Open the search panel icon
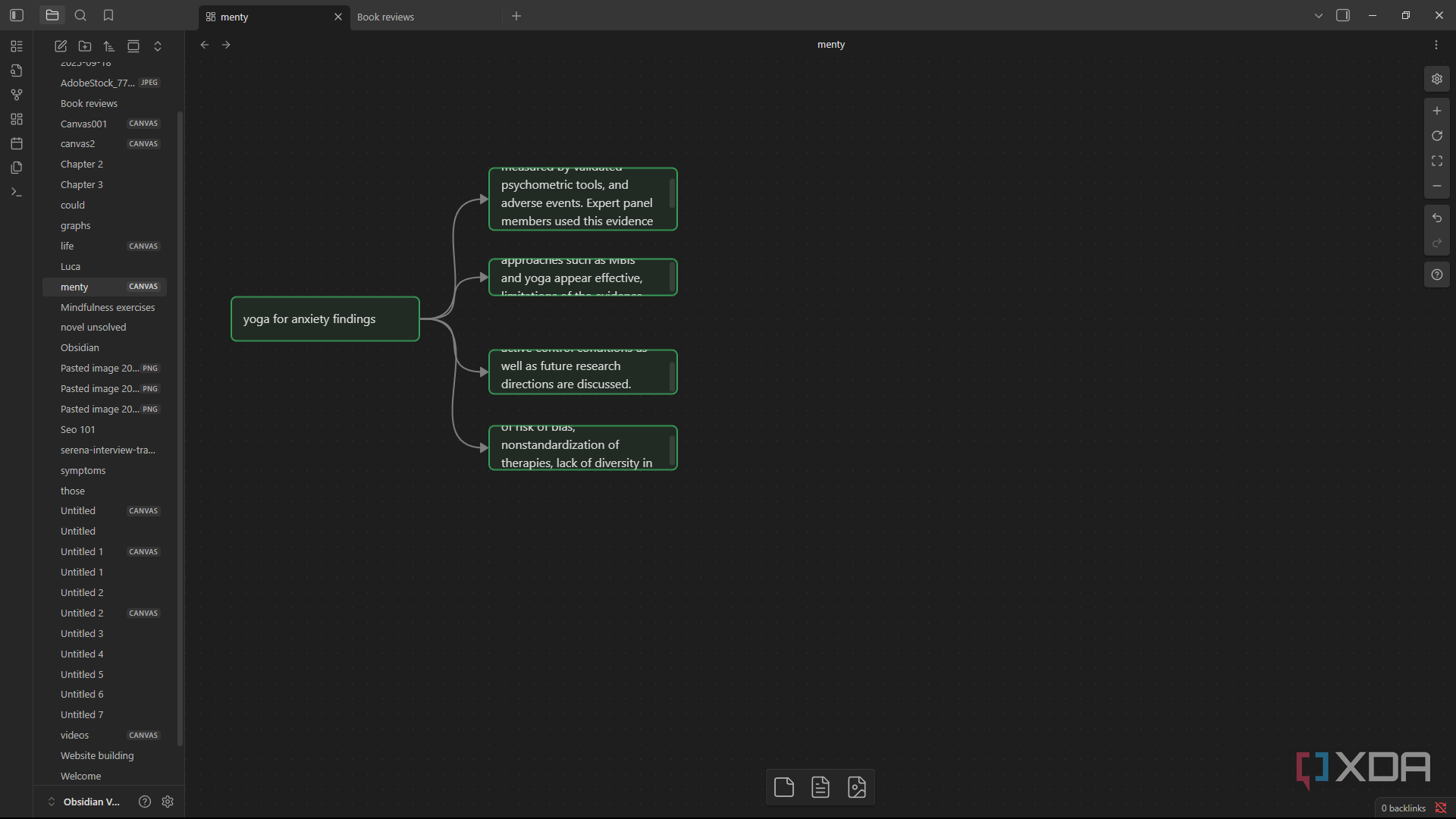This screenshot has width=1456, height=819. pos(80,15)
